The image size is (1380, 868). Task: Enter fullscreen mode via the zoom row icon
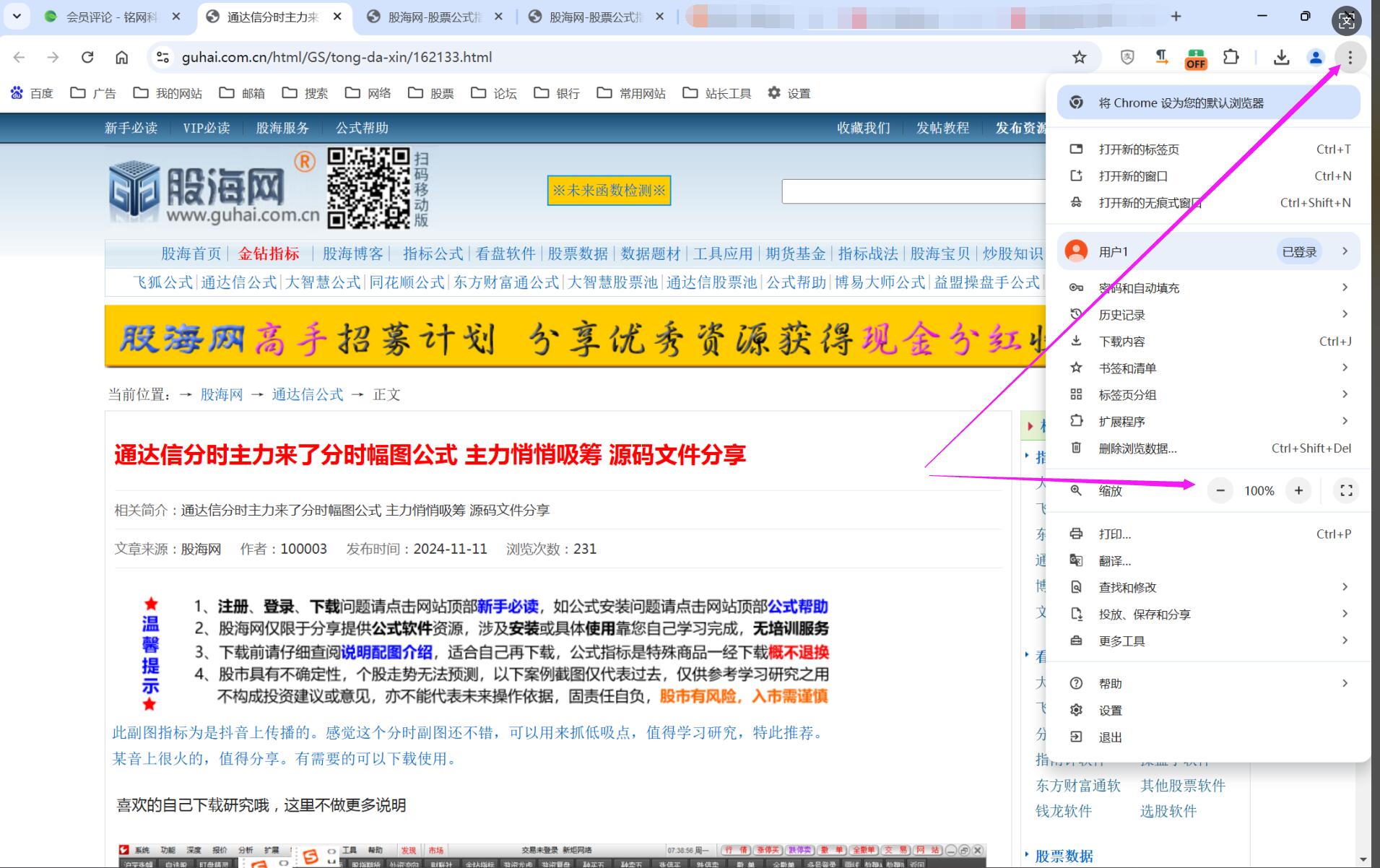click(x=1346, y=490)
